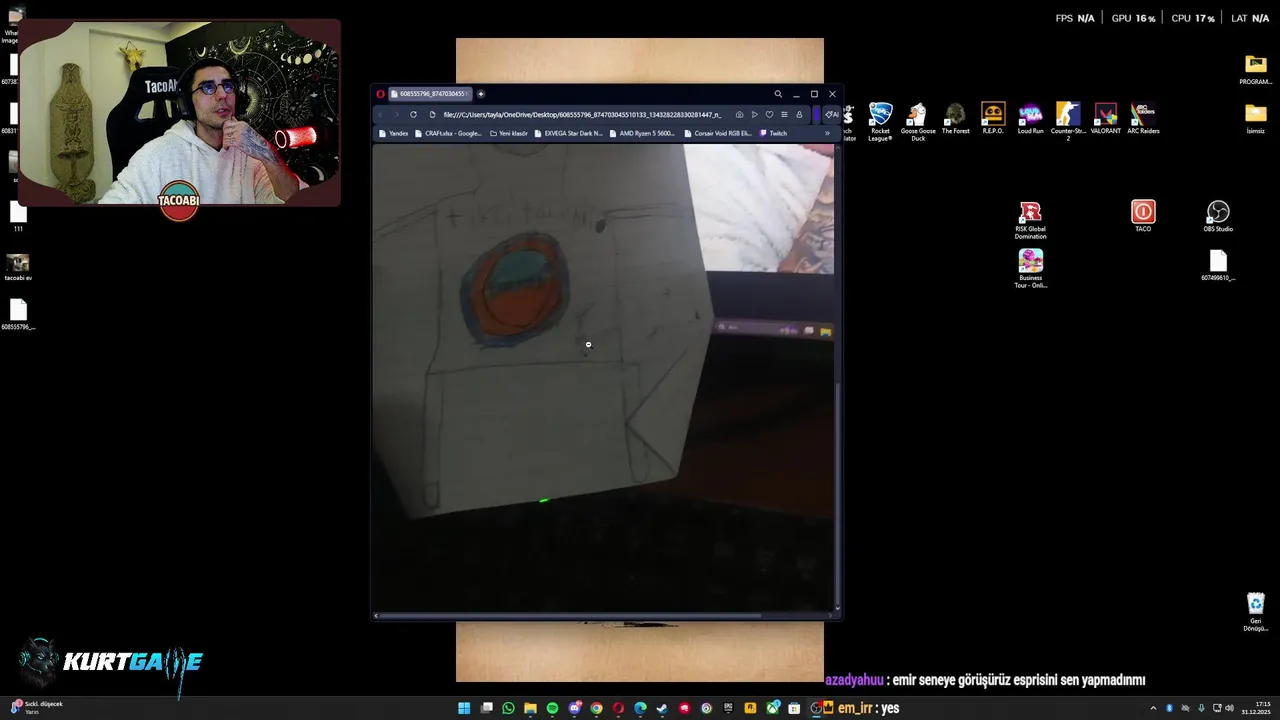
Task: Select the Geri Dönüşüm recycle bin
Action: click(x=1255, y=612)
